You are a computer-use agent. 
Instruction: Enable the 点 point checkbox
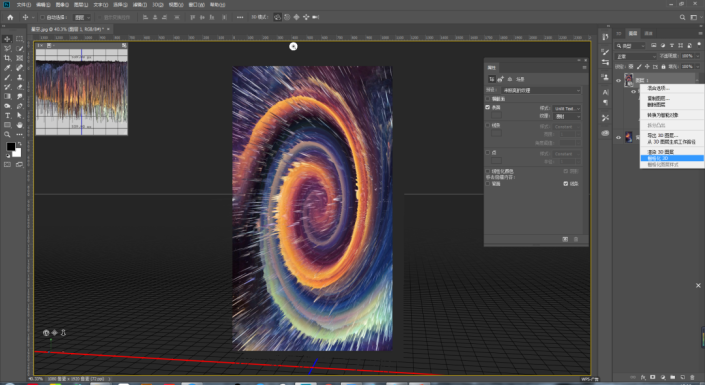tap(488, 152)
